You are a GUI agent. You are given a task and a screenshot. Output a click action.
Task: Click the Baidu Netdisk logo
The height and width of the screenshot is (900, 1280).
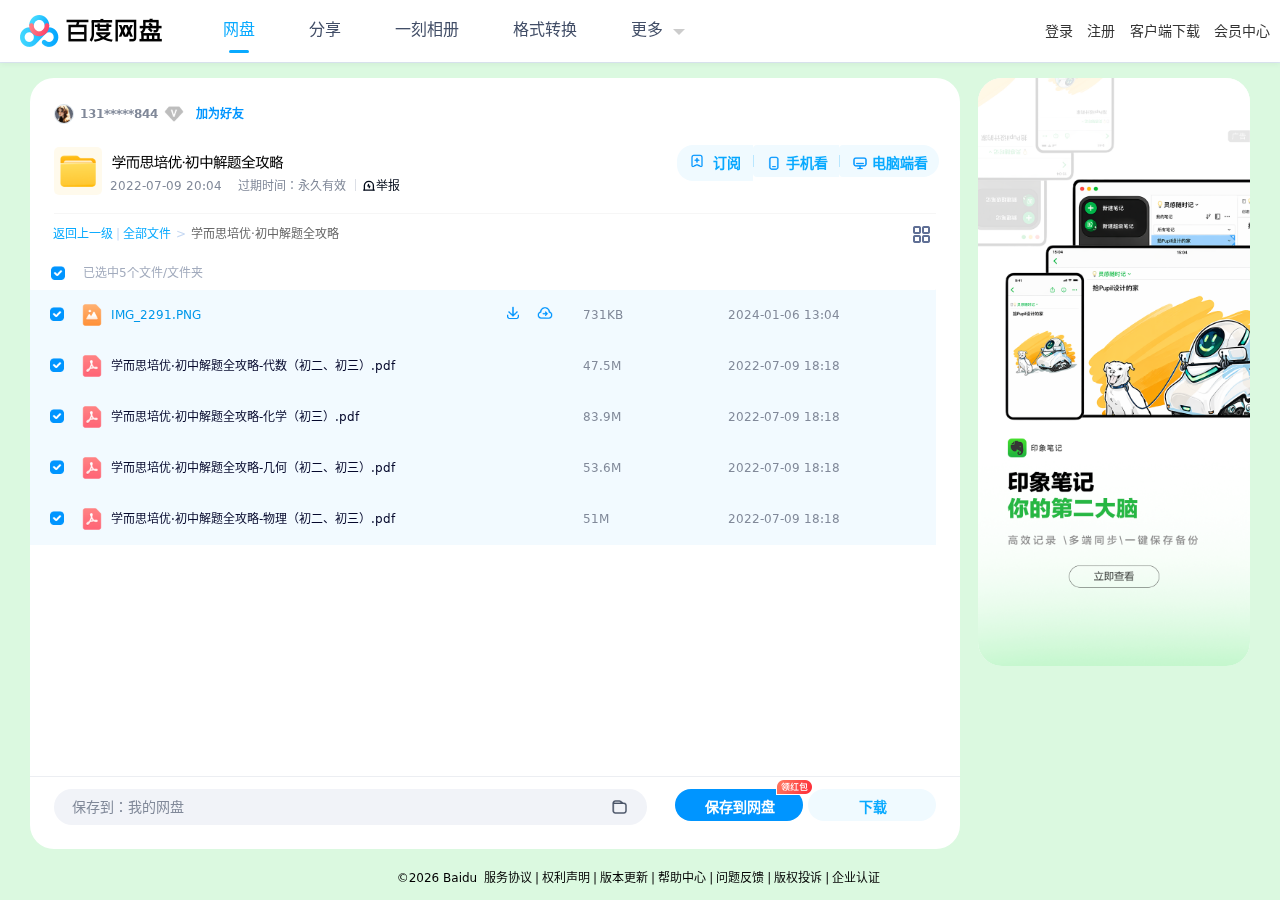pyautogui.click(x=91, y=31)
